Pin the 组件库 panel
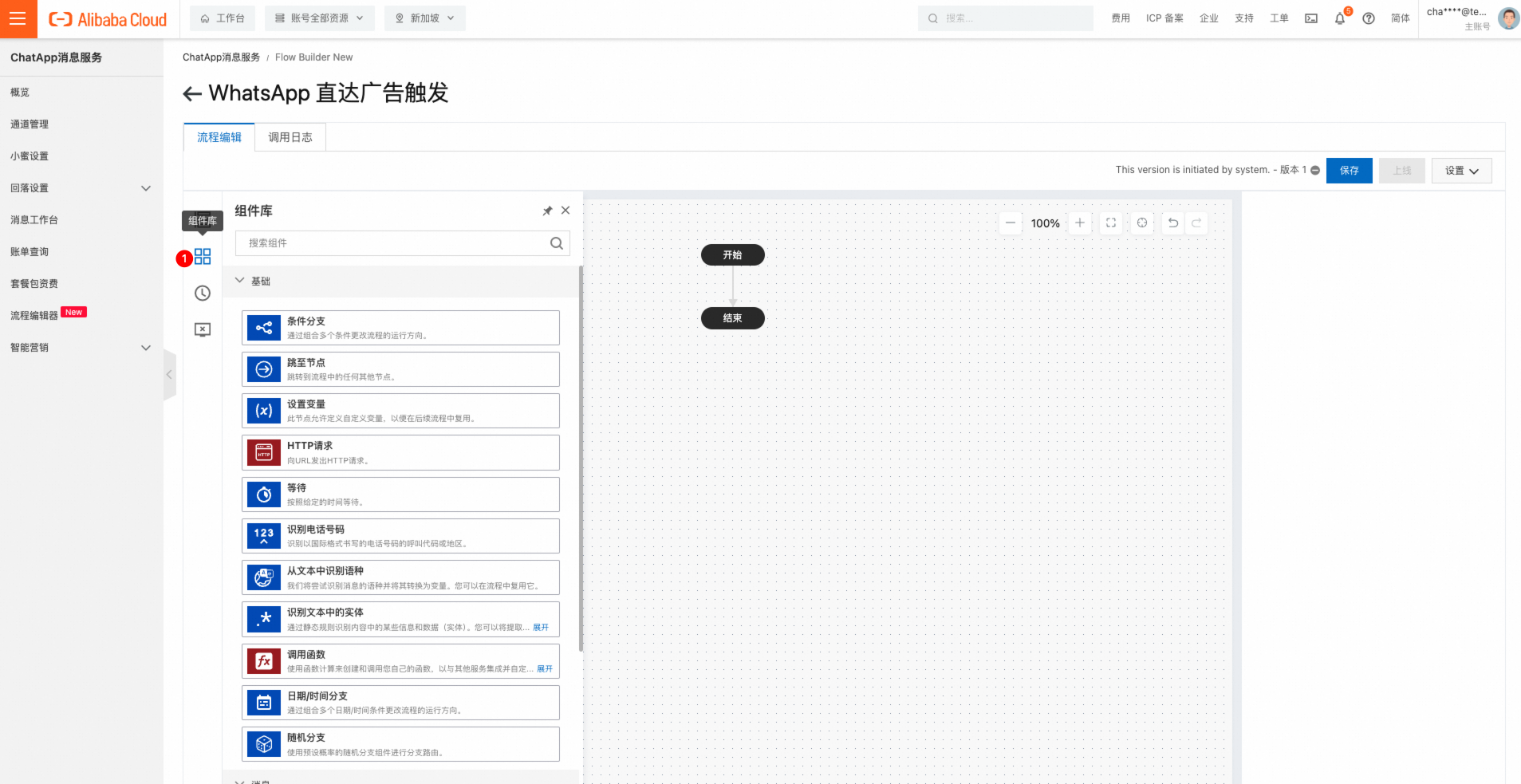The image size is (1521, 784). 547,211
